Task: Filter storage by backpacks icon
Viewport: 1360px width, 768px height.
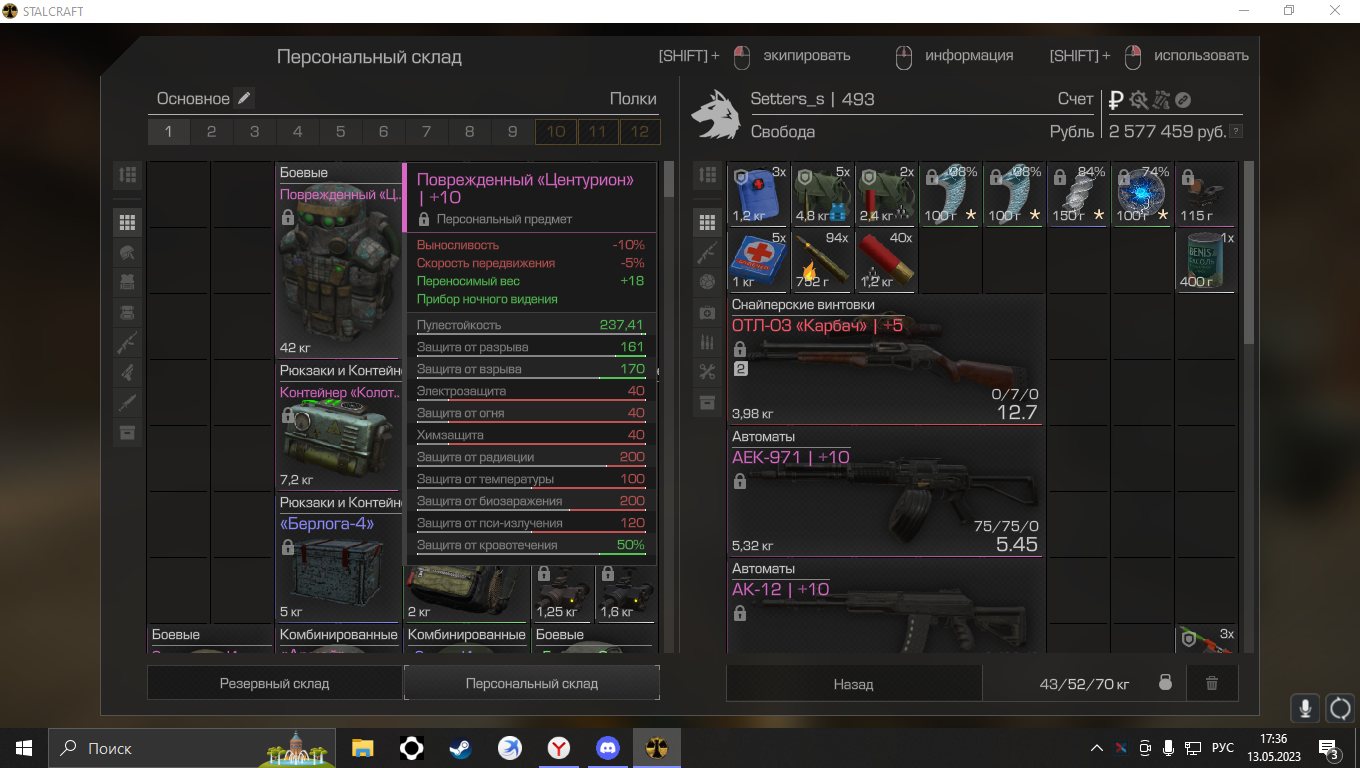Action: 127,312
